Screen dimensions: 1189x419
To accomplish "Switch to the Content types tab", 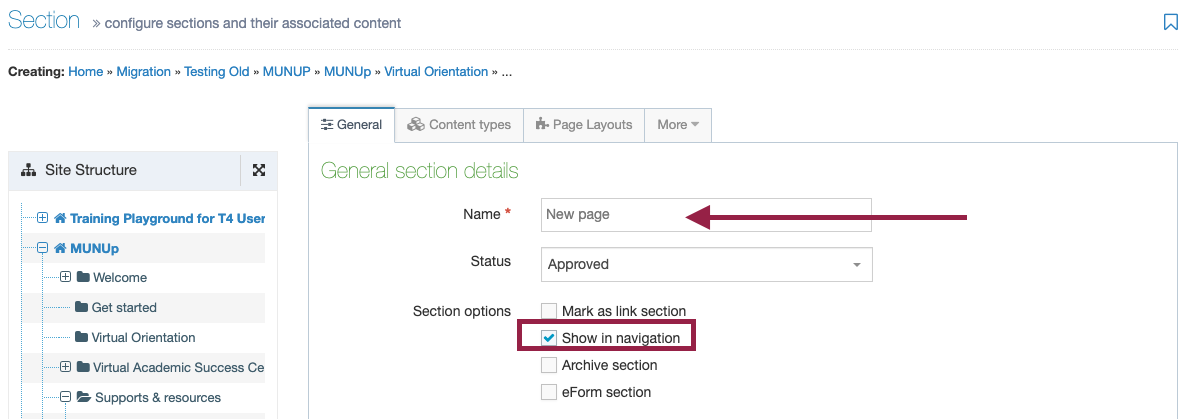I will click(459, 125).
